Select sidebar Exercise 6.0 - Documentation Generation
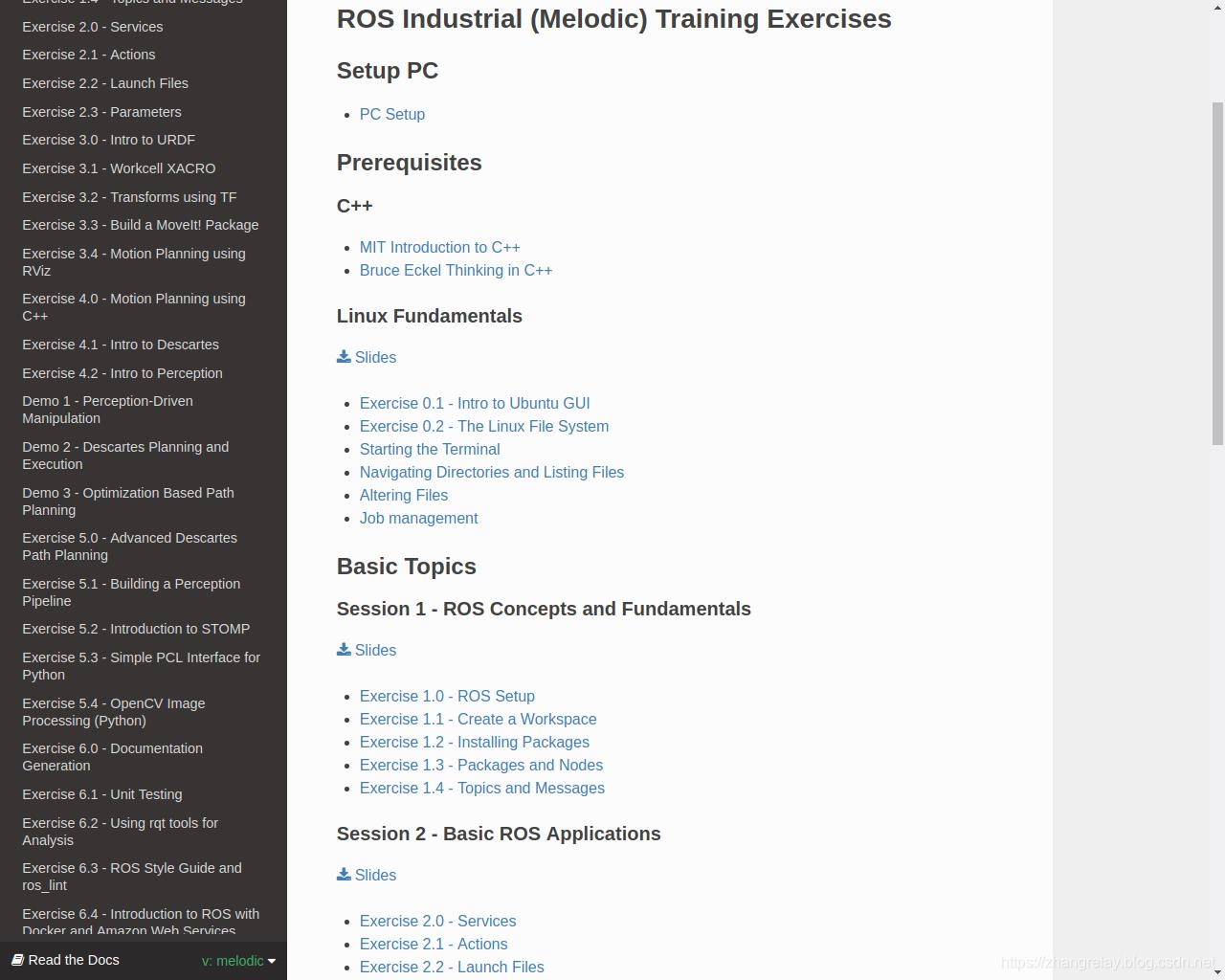 click(144, 757)
